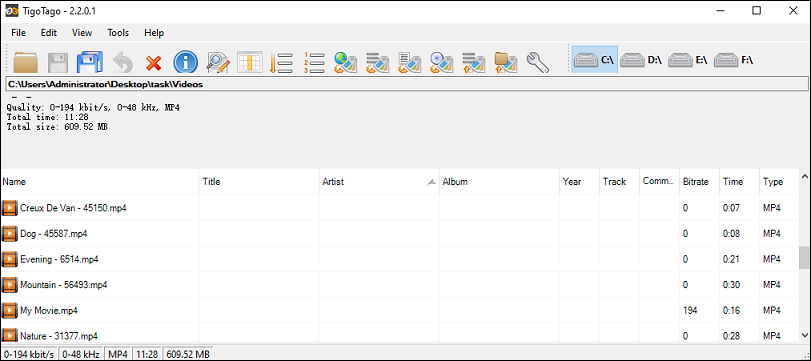This screenshot has width=811, height=361.
Task: Click the globe tags-from-online icon
Action: coord(346,63)
